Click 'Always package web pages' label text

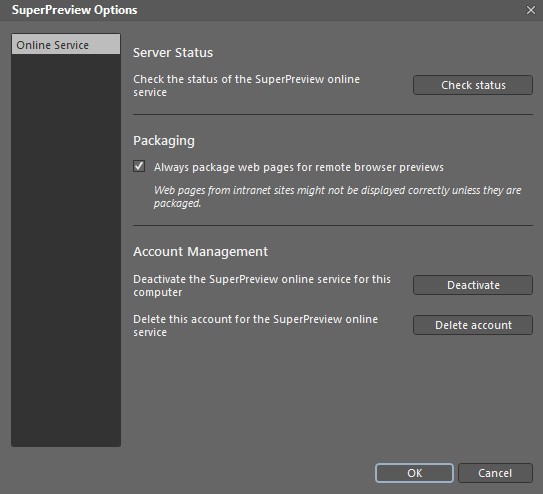click(299, 167)
